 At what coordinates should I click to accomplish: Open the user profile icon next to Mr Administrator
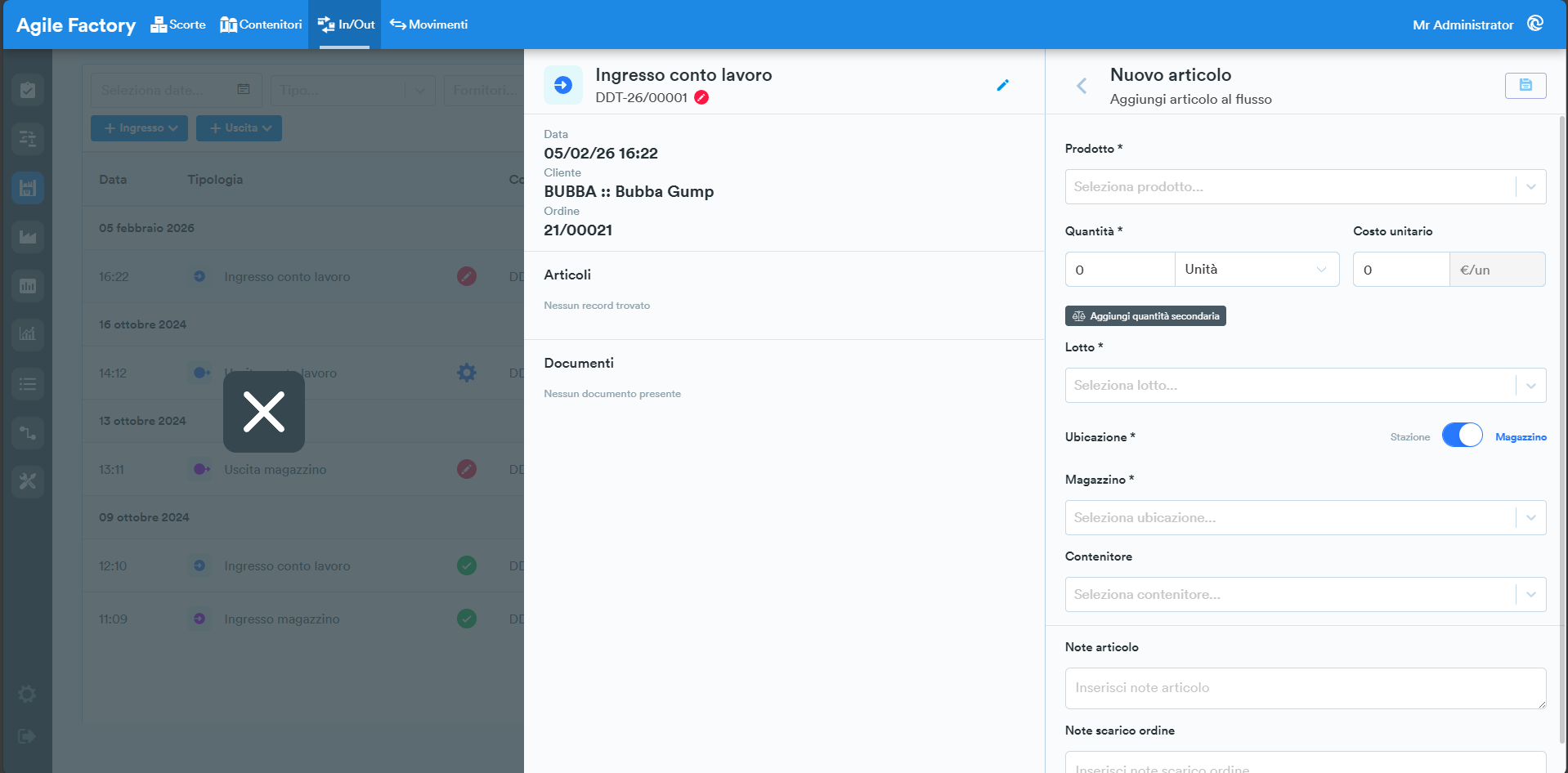1535,24
